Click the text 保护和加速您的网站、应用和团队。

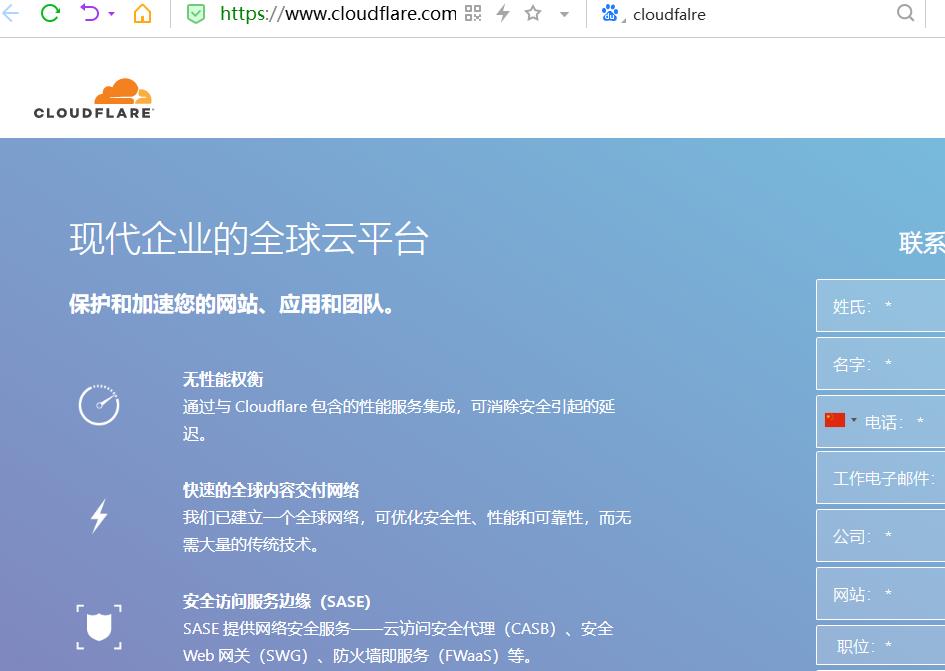(231, 304)
